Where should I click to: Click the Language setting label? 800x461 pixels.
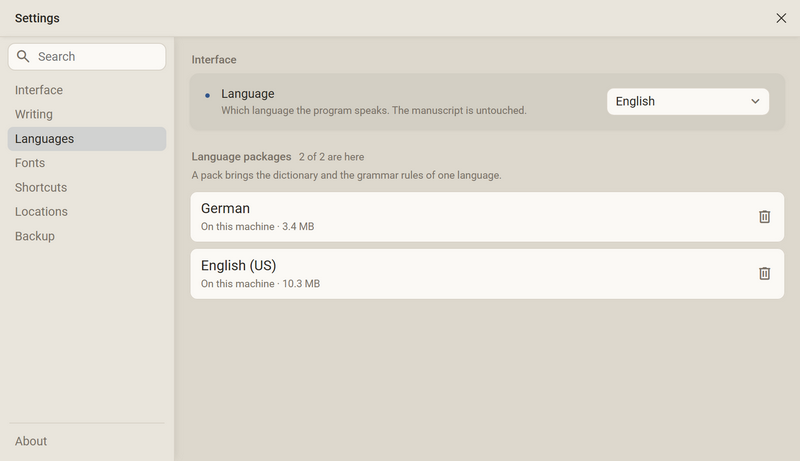tap(247, 94)
